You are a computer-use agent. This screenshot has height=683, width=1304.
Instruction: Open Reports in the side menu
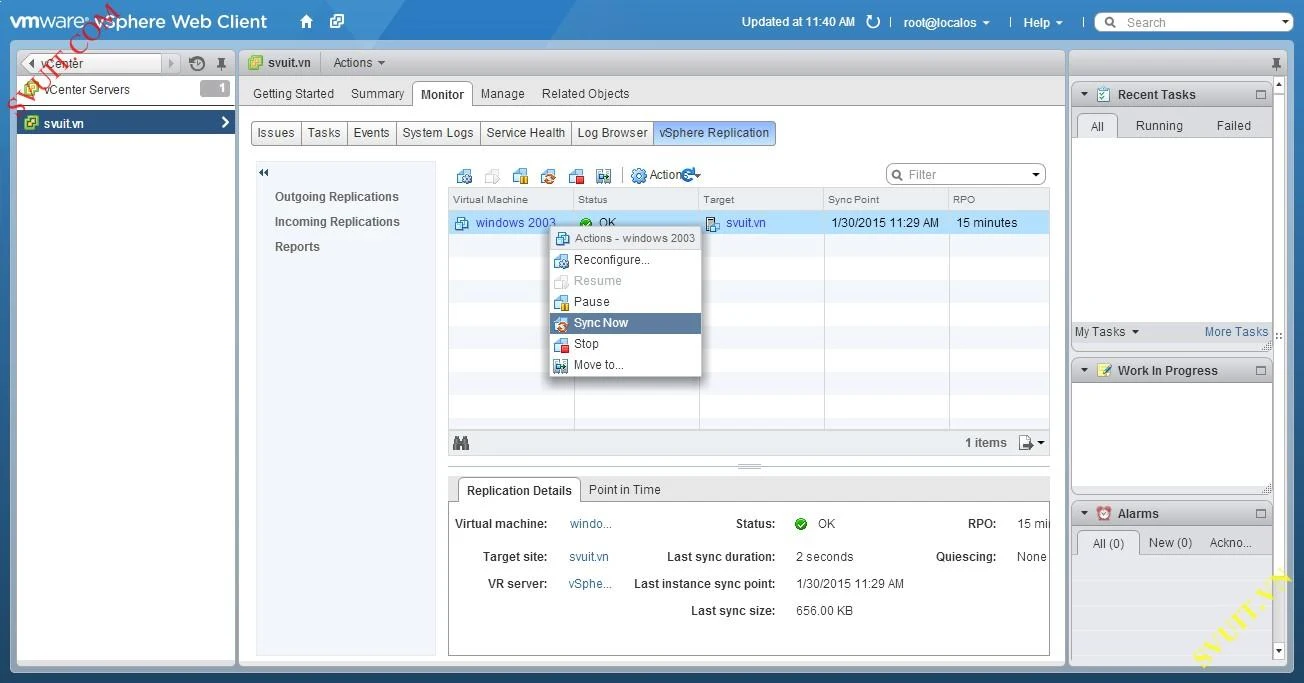point(297,247)
